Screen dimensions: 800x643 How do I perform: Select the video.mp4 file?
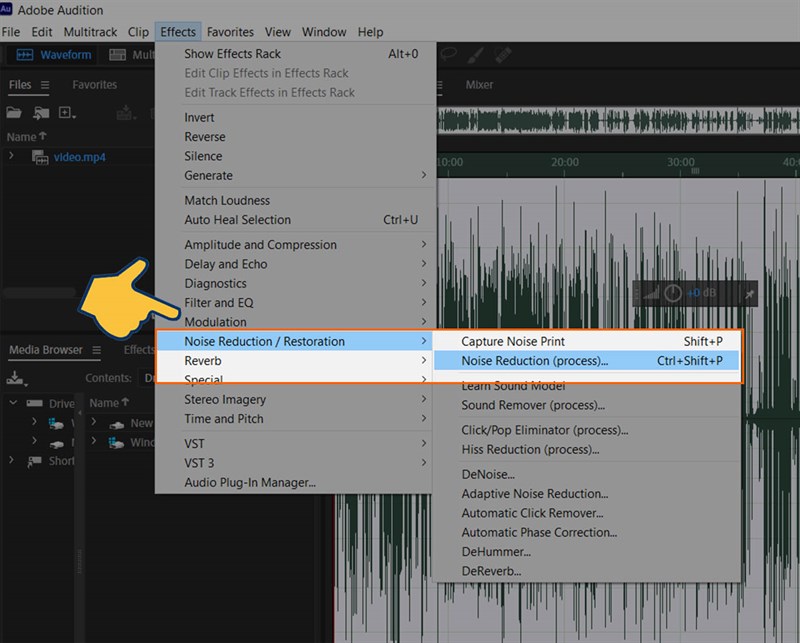point(81,156)
